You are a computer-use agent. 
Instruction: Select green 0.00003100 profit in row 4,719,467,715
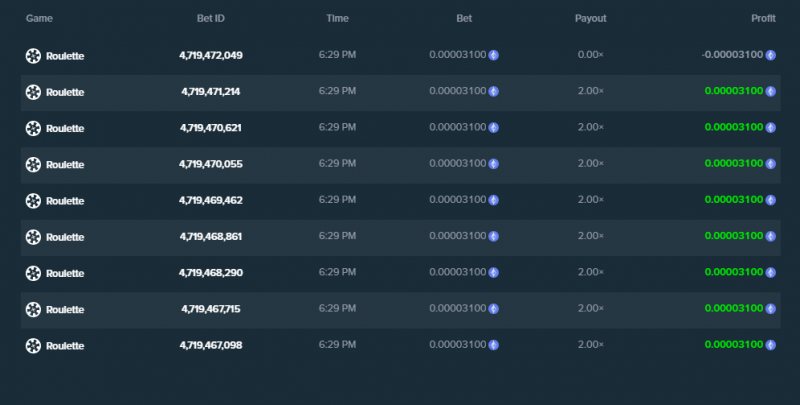[x=734, y=308]
